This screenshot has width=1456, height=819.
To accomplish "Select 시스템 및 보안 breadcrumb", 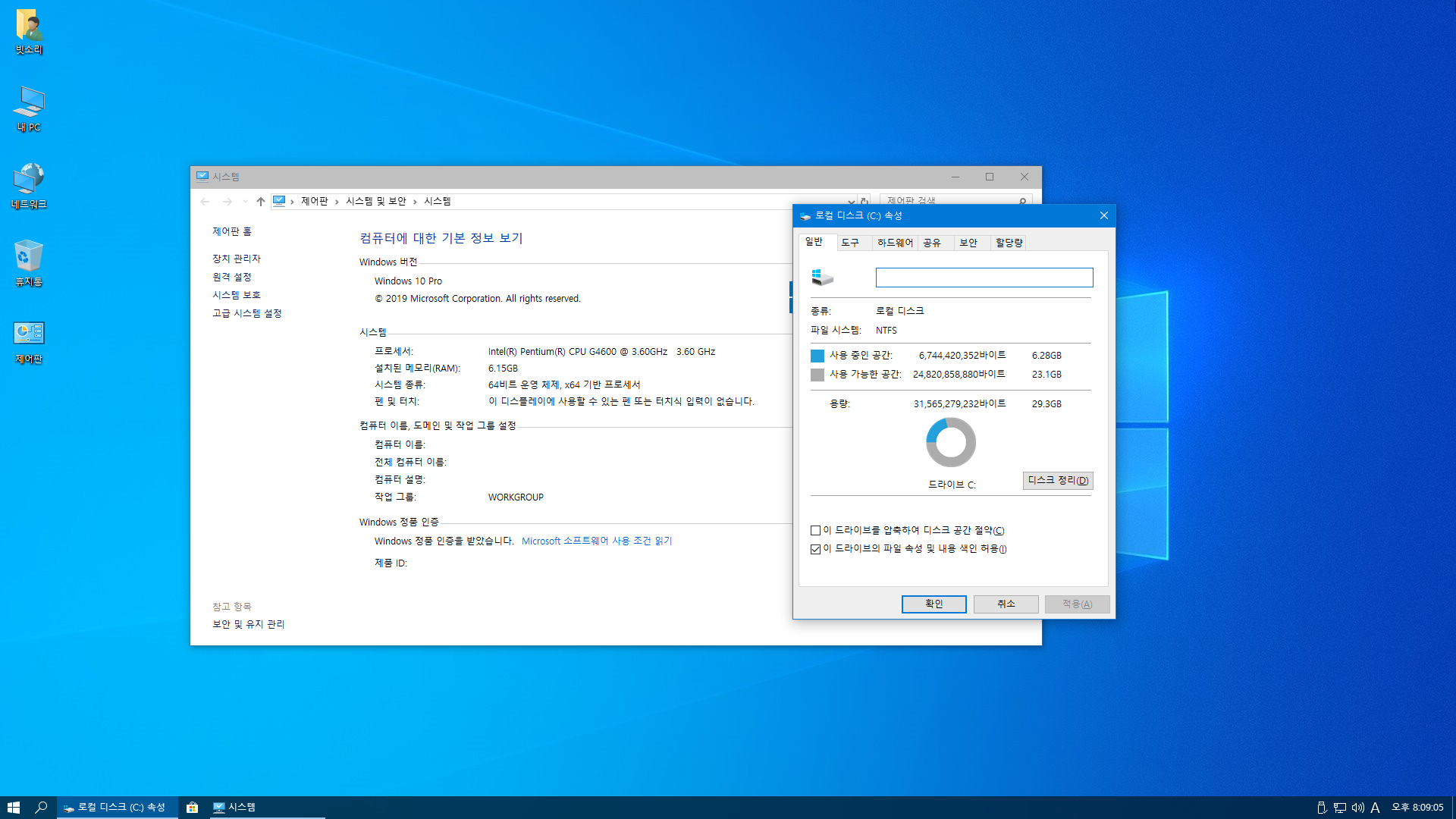I will click(375, 201).
